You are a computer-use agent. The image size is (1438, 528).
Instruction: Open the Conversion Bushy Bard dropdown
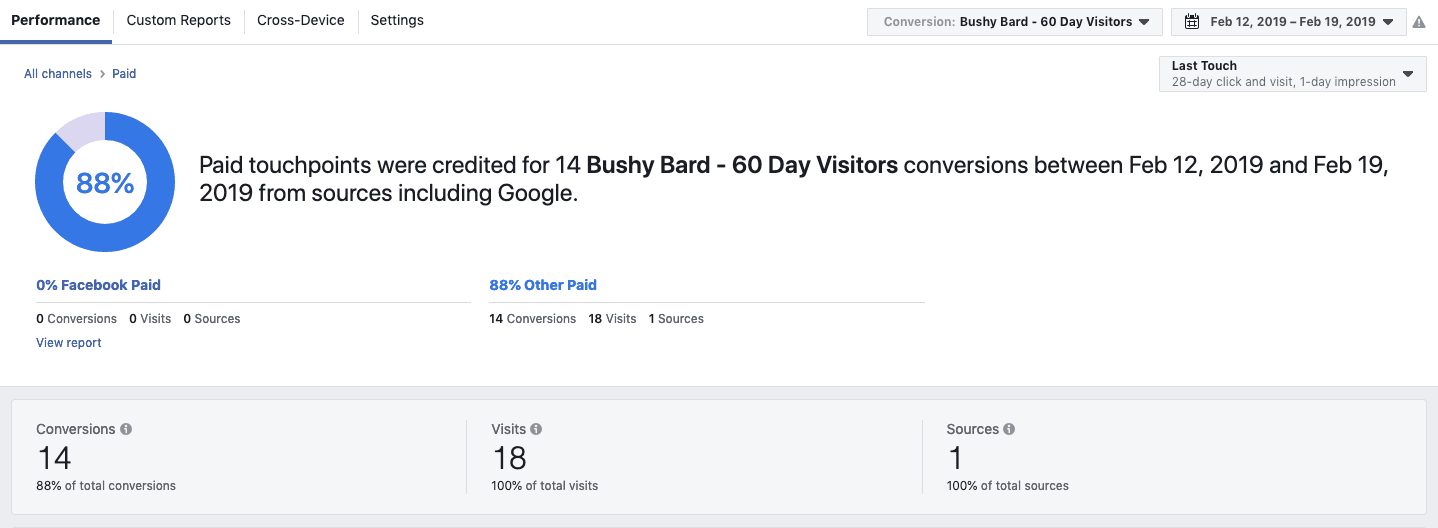1015,22
